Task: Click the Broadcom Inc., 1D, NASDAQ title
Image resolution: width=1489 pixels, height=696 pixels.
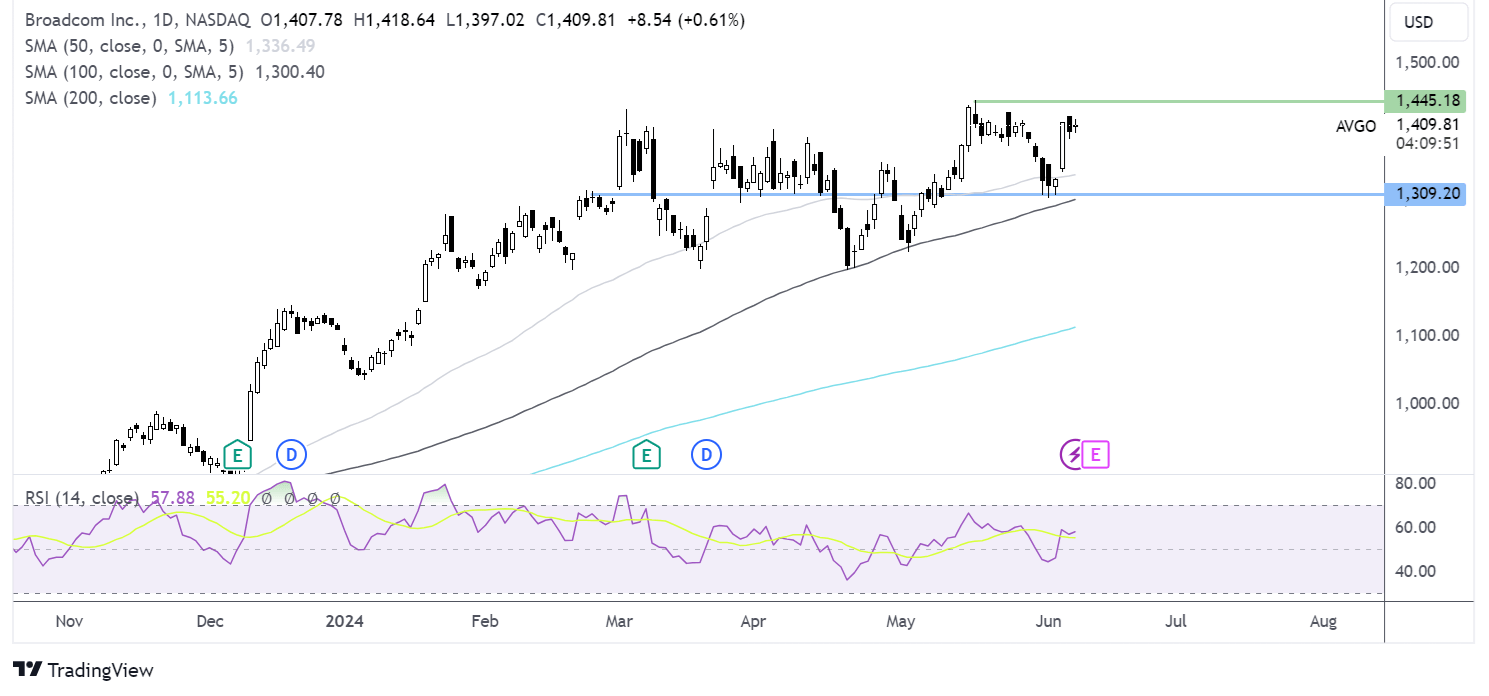Action: coord(136,20)
